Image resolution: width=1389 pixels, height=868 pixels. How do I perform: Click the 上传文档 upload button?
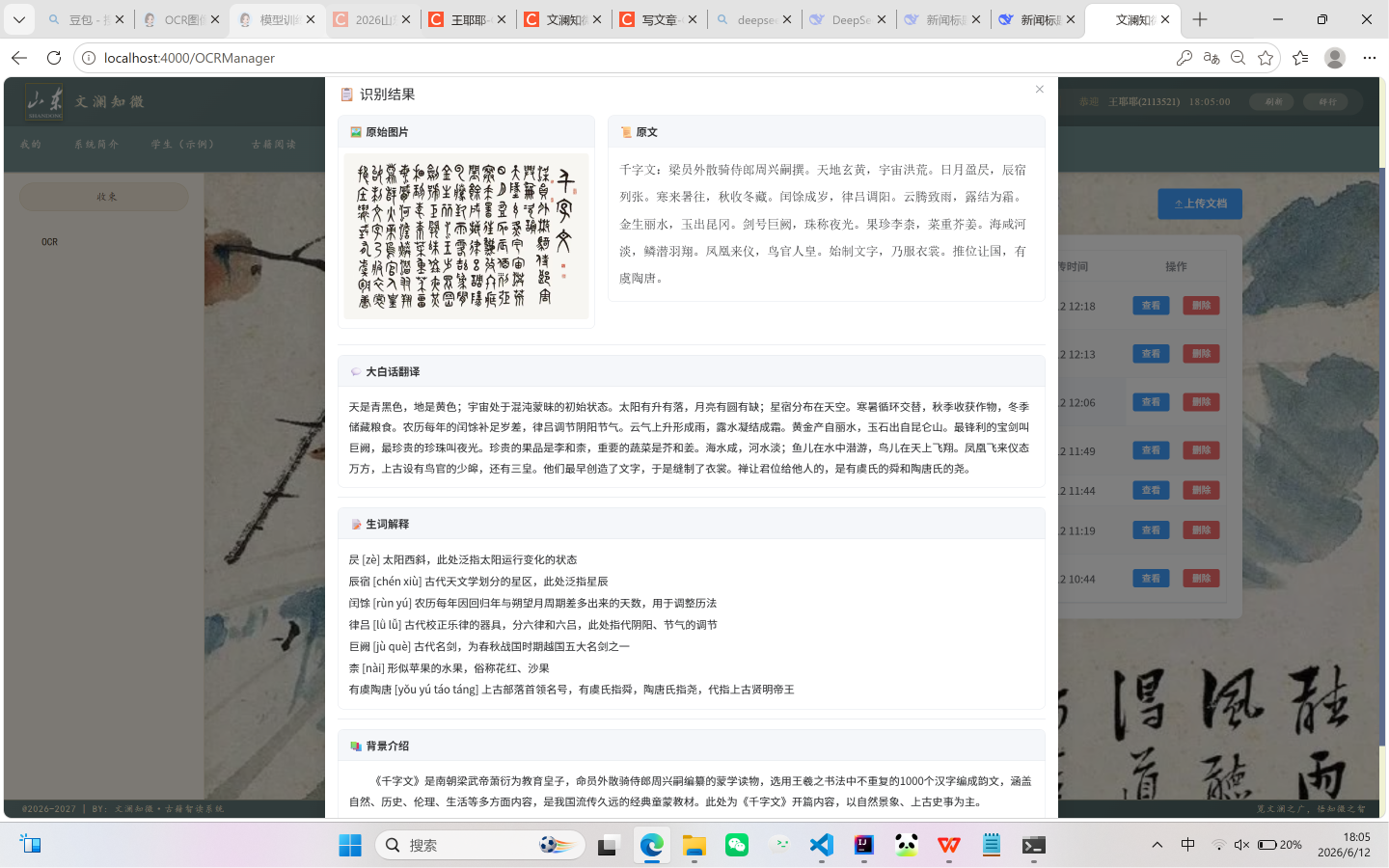pyautogui.click(x=1200, y=203)
